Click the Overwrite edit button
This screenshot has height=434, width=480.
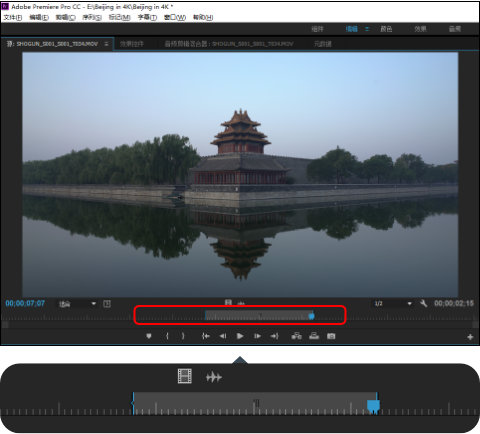click(314, 336)
